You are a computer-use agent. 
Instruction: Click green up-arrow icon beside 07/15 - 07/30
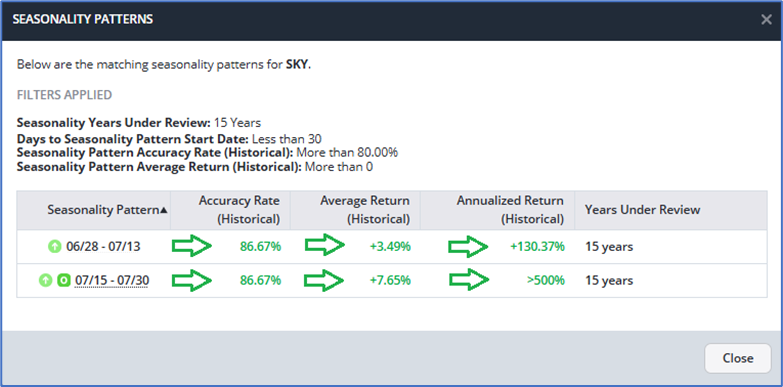[x=45, y=281]
